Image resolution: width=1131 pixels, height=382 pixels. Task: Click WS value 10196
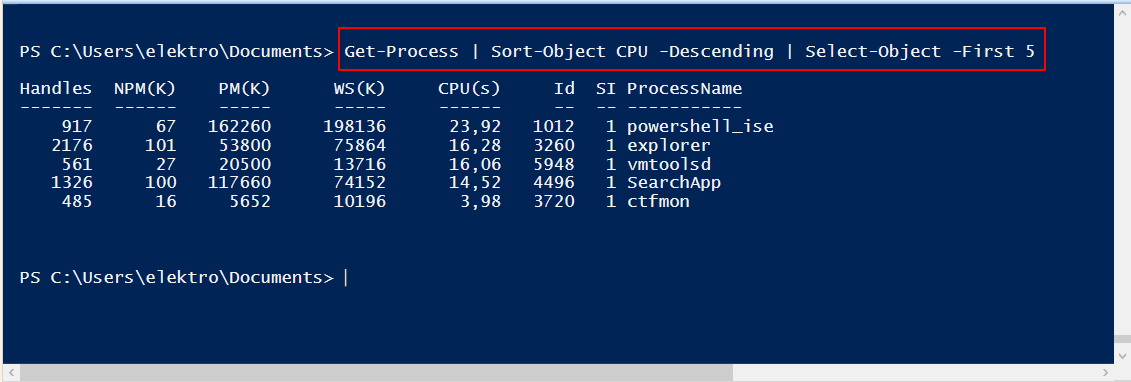click(359, 202)
